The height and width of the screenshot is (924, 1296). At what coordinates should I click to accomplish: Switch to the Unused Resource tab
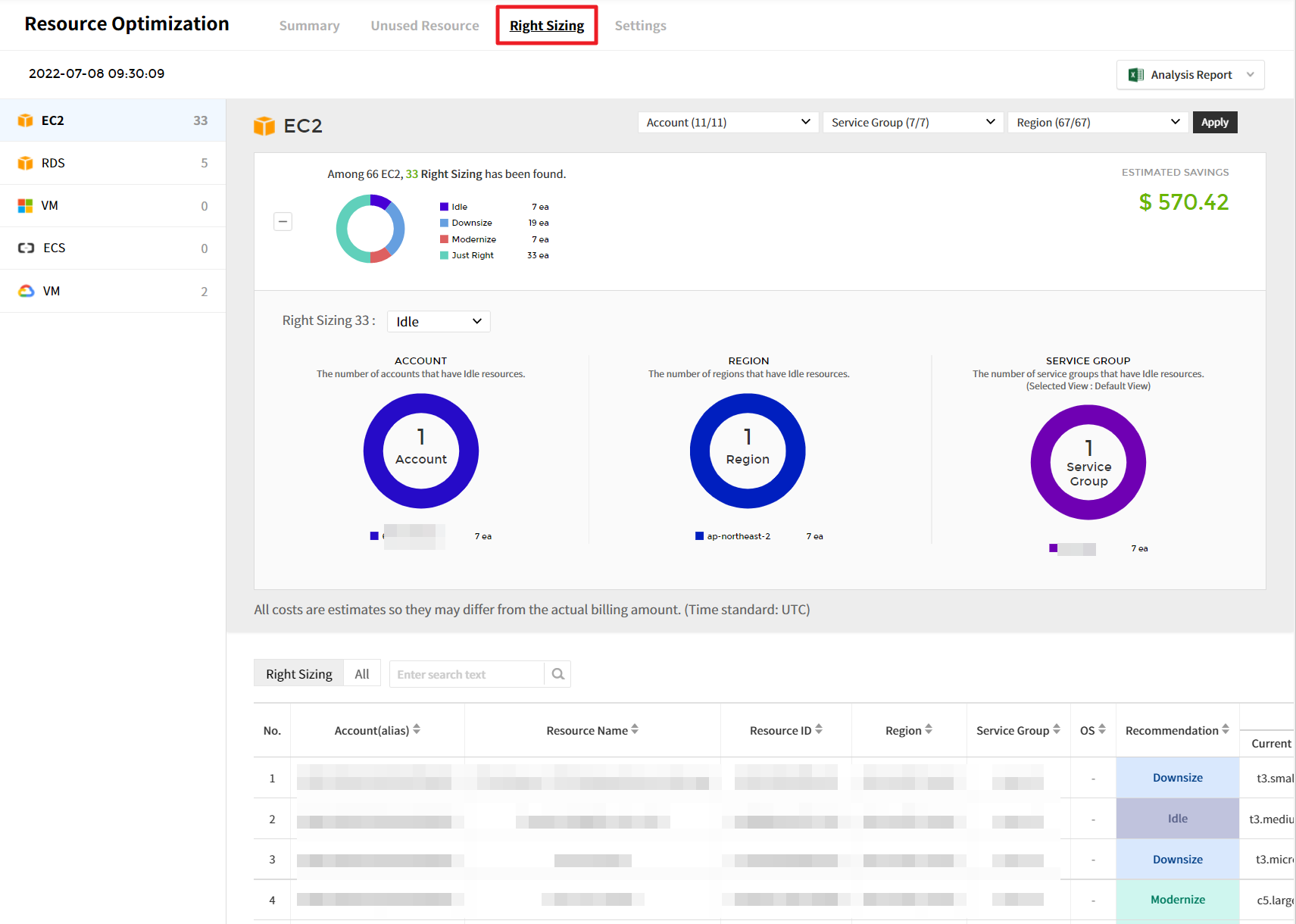pyautogui.click(x=424, y=26)
